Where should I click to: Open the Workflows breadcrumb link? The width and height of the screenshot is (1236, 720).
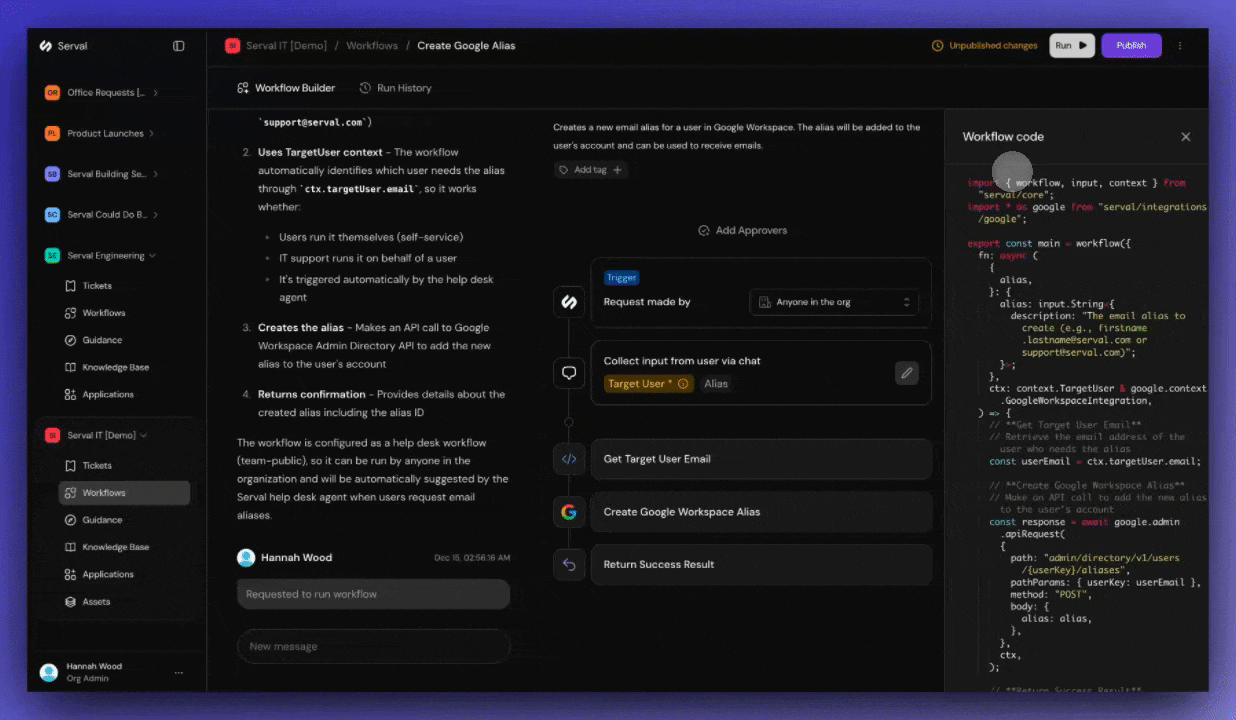[371, 45]
